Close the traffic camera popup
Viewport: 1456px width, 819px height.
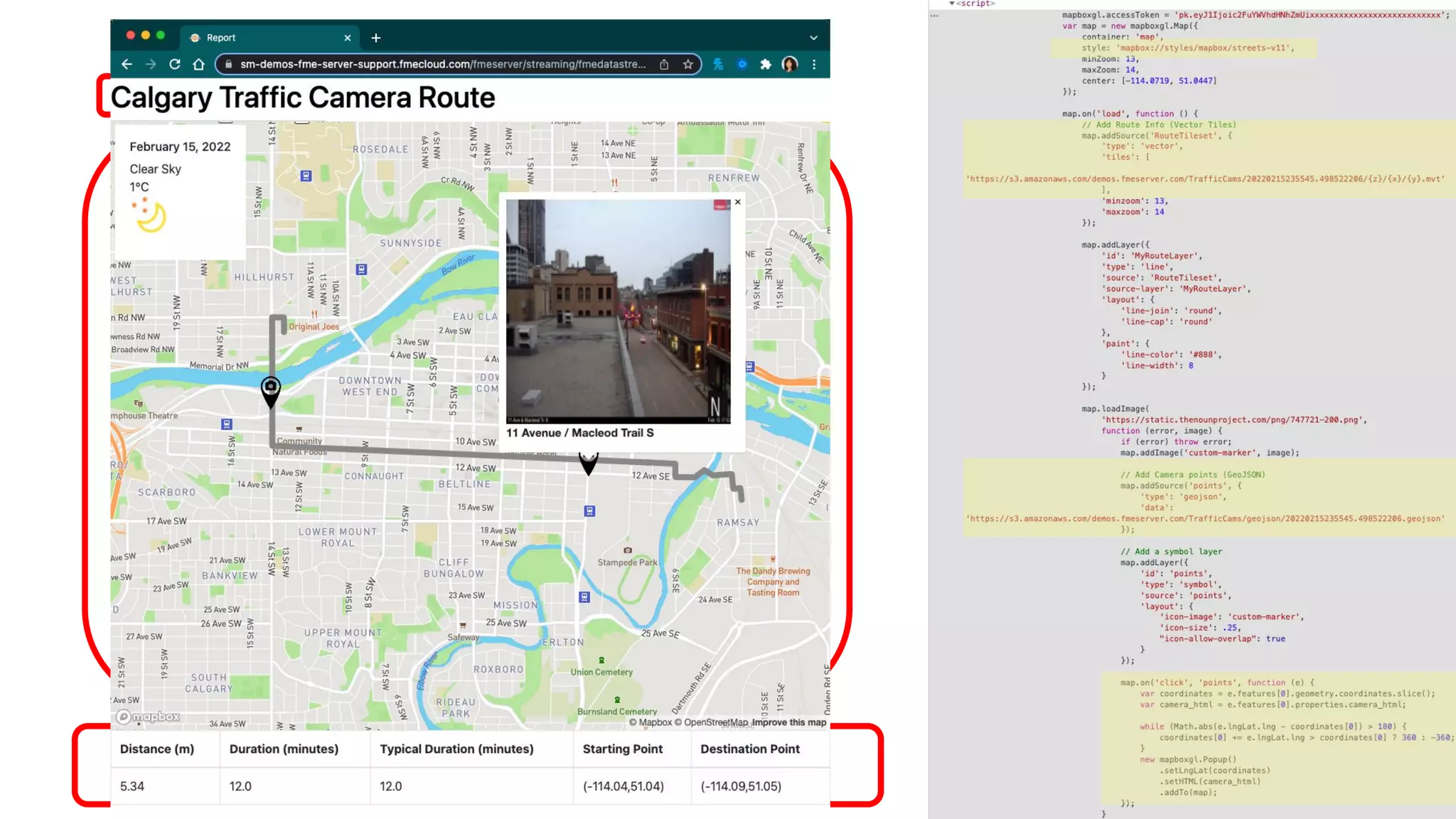[738, 202]
